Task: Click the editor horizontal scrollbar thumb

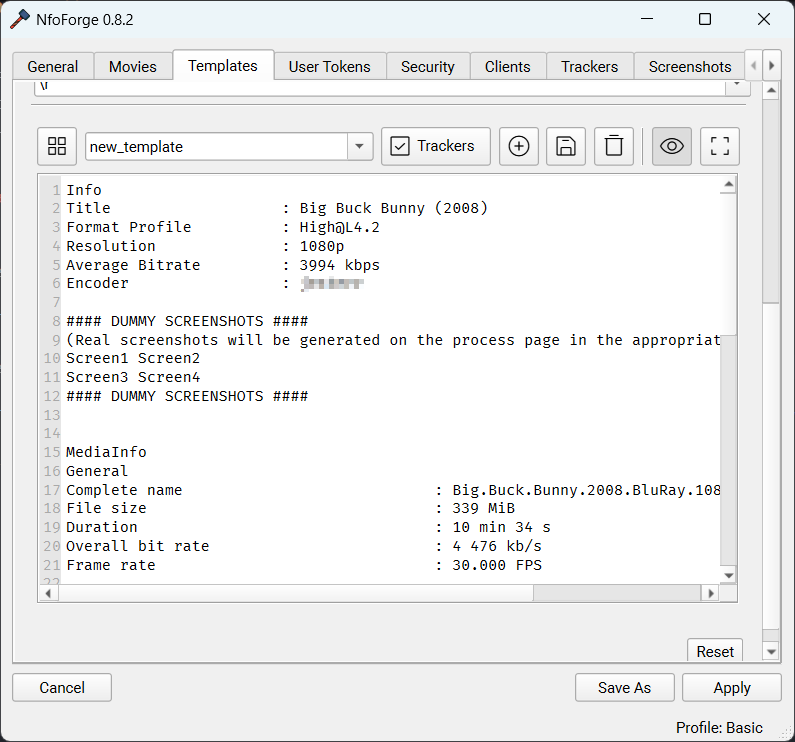Action: [296, 593]
